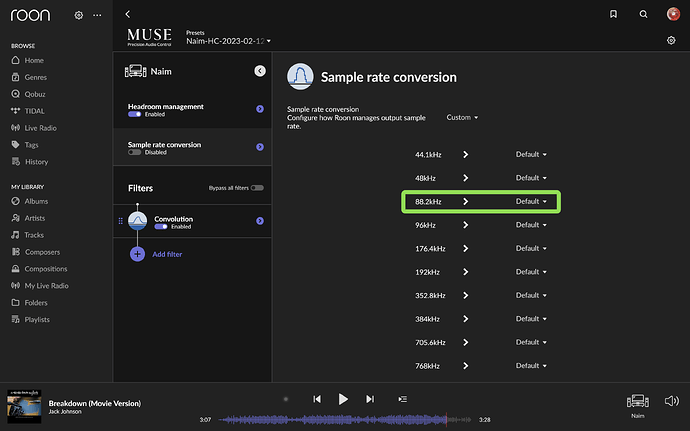Toggle Sample rate conversion switch
Image resolution: width=690 pixels, height=431 pixels.
(135, 152)
